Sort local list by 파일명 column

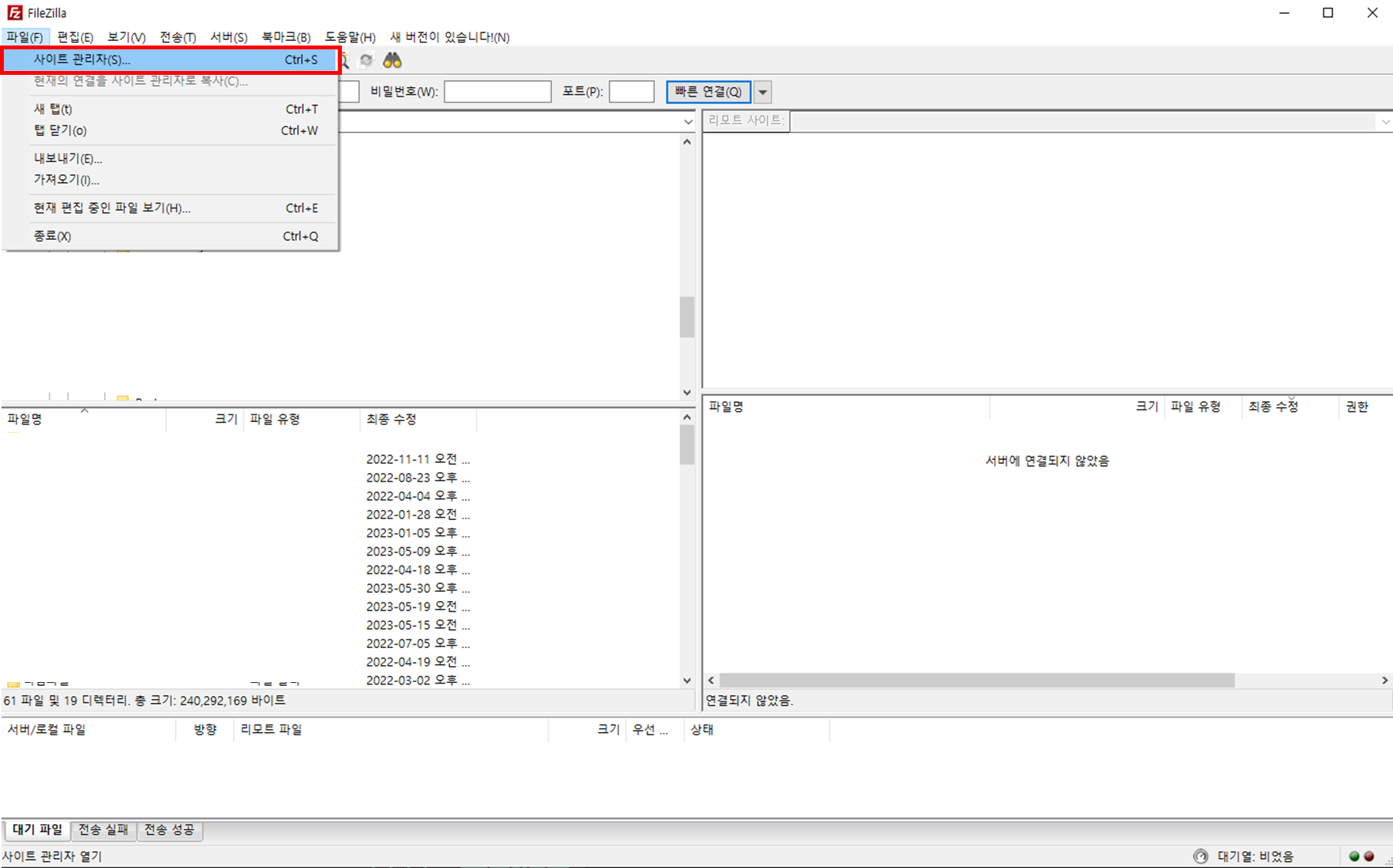coord(83,419)
